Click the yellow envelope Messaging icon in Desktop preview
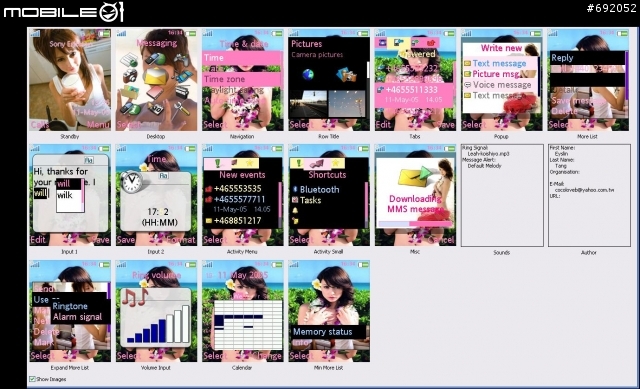Image resolution: width=640 pixels, height=389 pixels. (x=155, y=75)
